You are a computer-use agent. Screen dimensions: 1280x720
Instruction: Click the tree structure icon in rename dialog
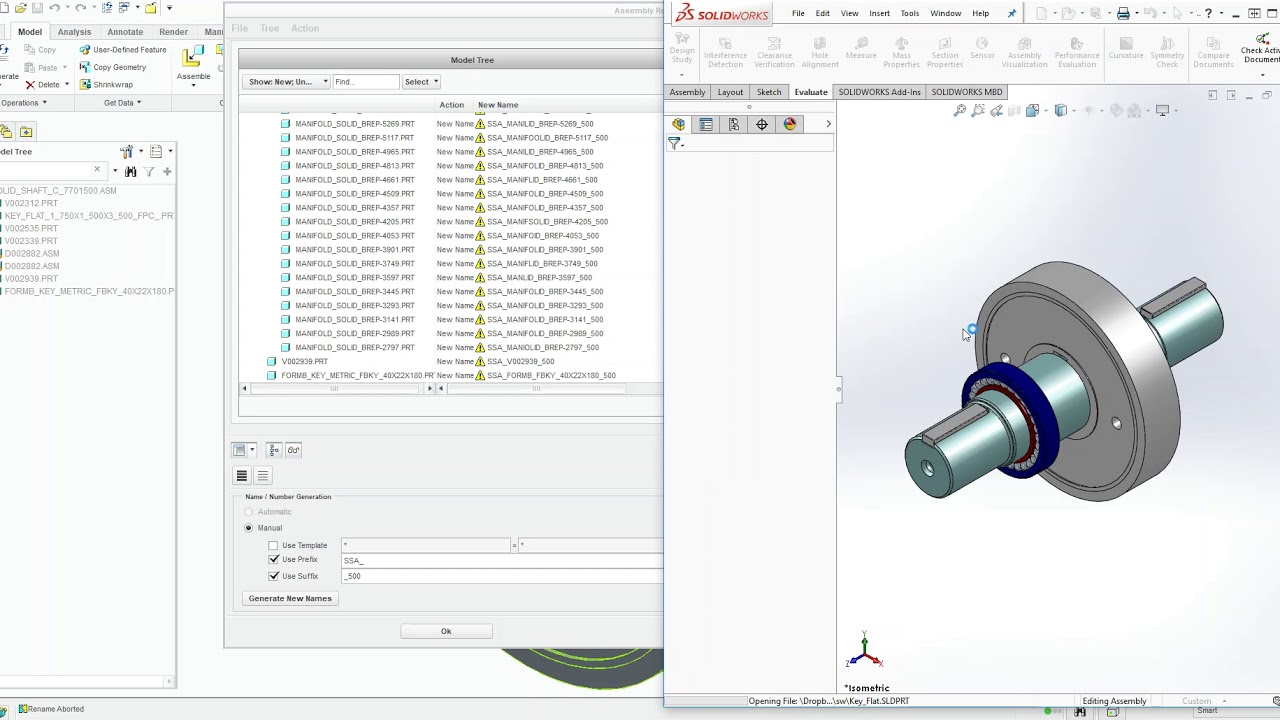[274, 450]
